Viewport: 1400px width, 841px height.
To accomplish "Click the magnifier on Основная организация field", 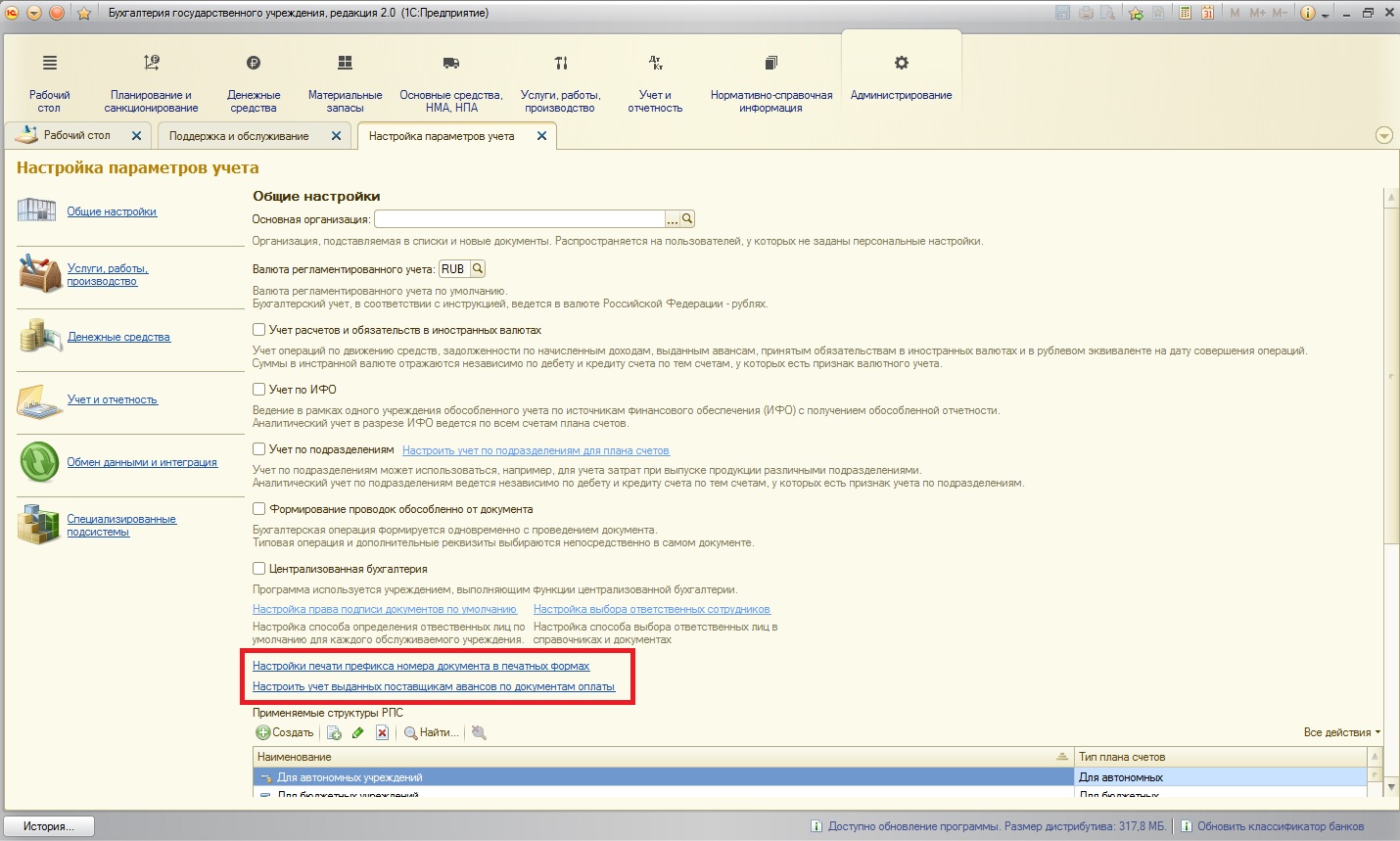I will [687, 219].
